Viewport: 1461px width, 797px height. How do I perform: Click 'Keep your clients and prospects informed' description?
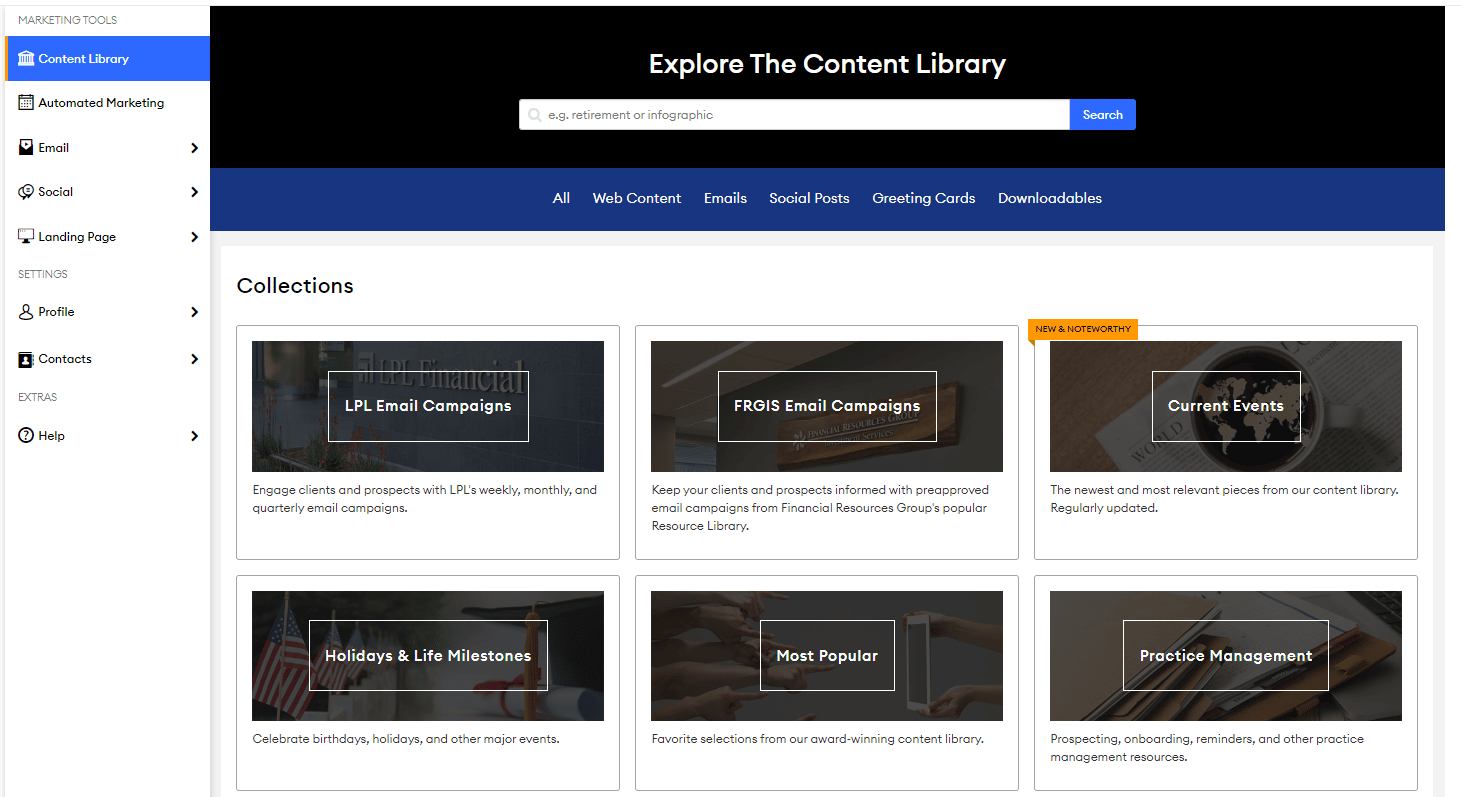pos(820,508)
